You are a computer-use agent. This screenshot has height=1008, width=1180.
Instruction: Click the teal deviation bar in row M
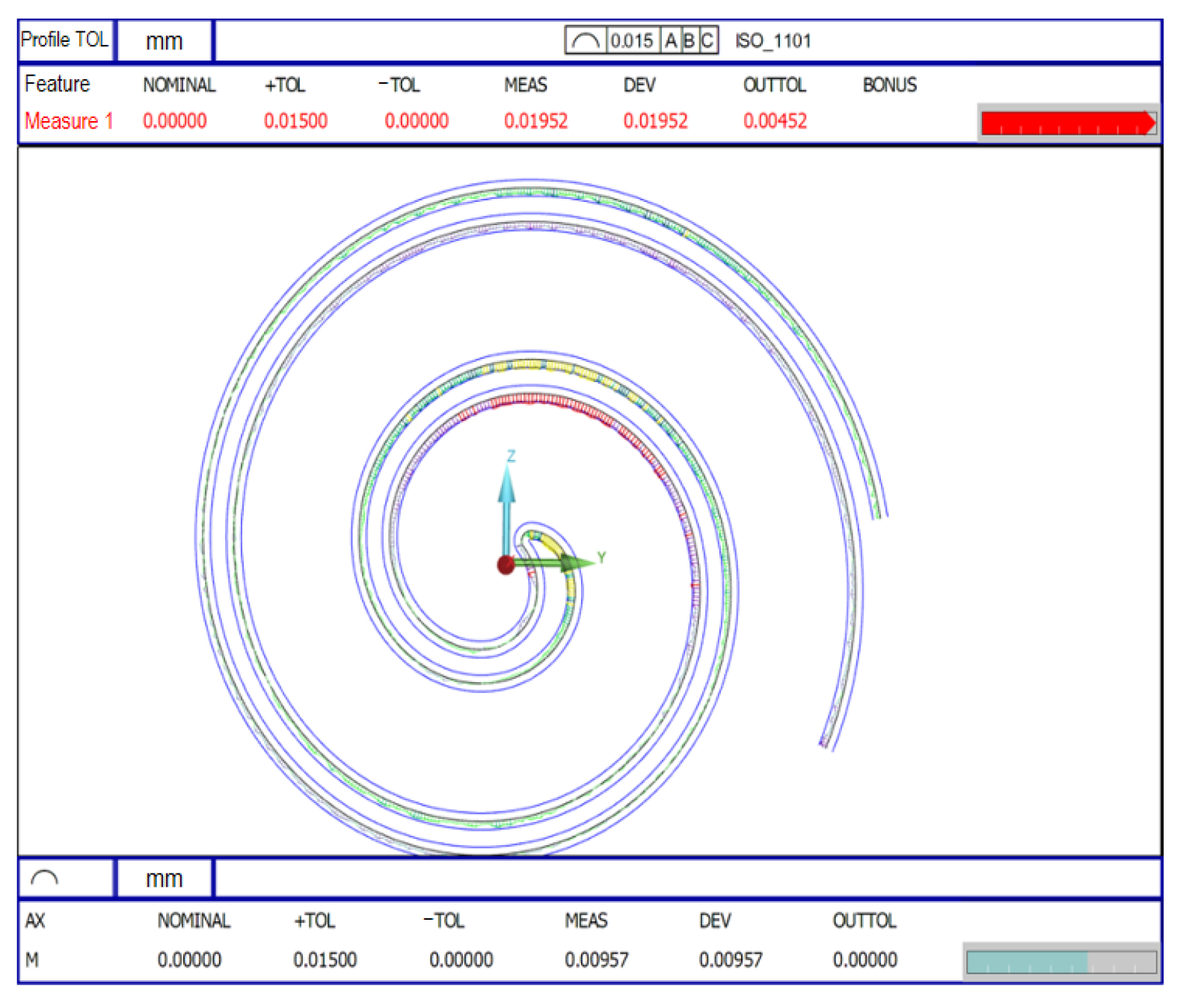click(x=1026, y=962)
